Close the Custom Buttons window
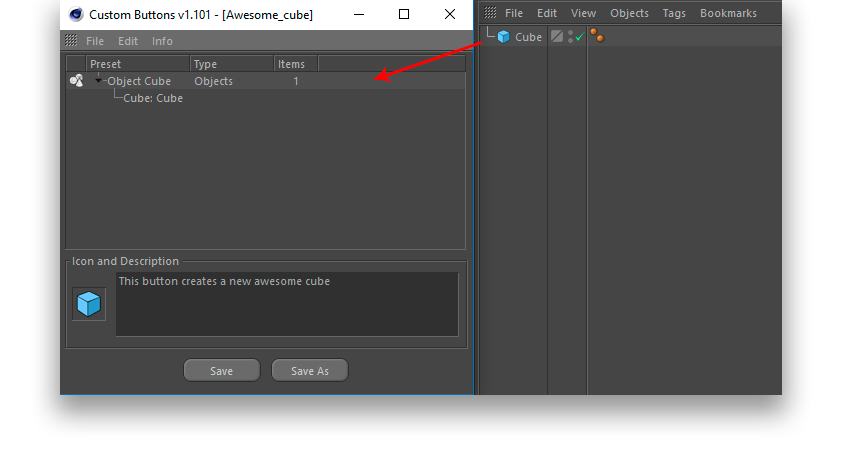 [x=450, y=15]
